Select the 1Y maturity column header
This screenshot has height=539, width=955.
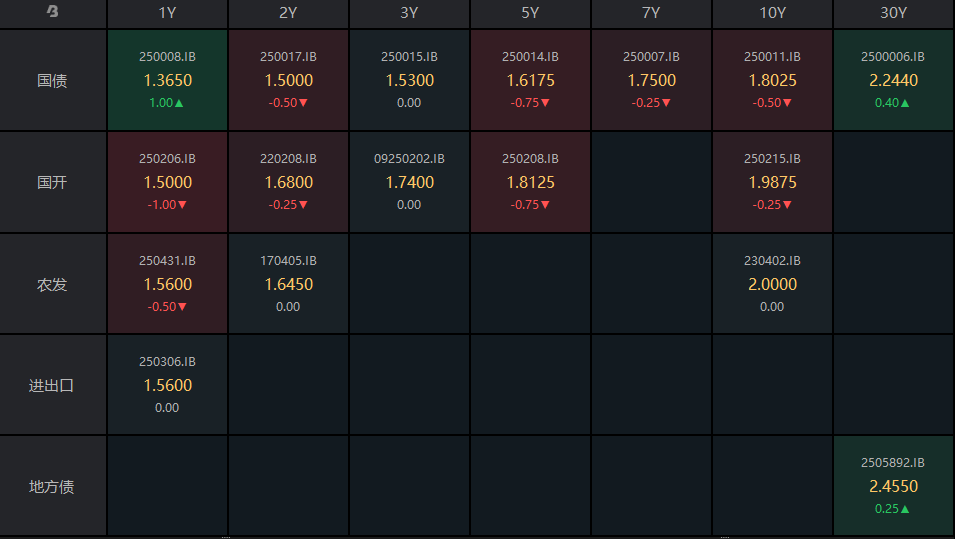coord(167,13)
